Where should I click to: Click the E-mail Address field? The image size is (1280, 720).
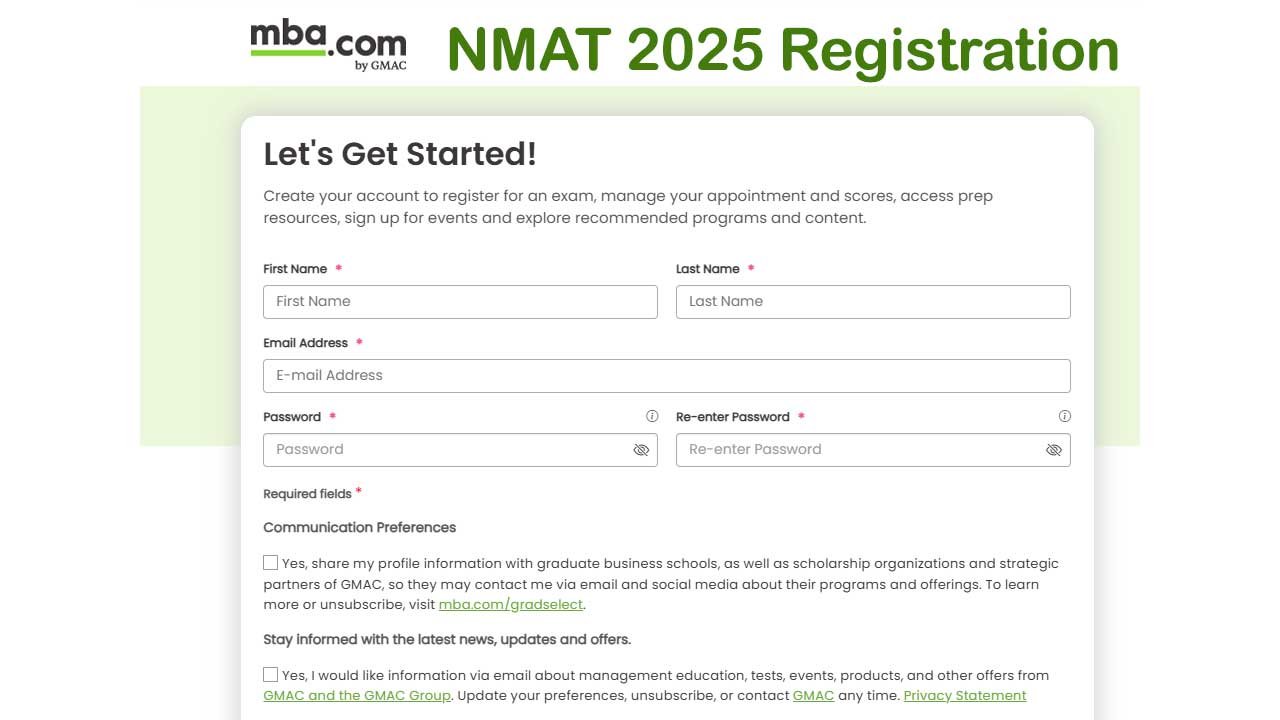tap(666, 375)
